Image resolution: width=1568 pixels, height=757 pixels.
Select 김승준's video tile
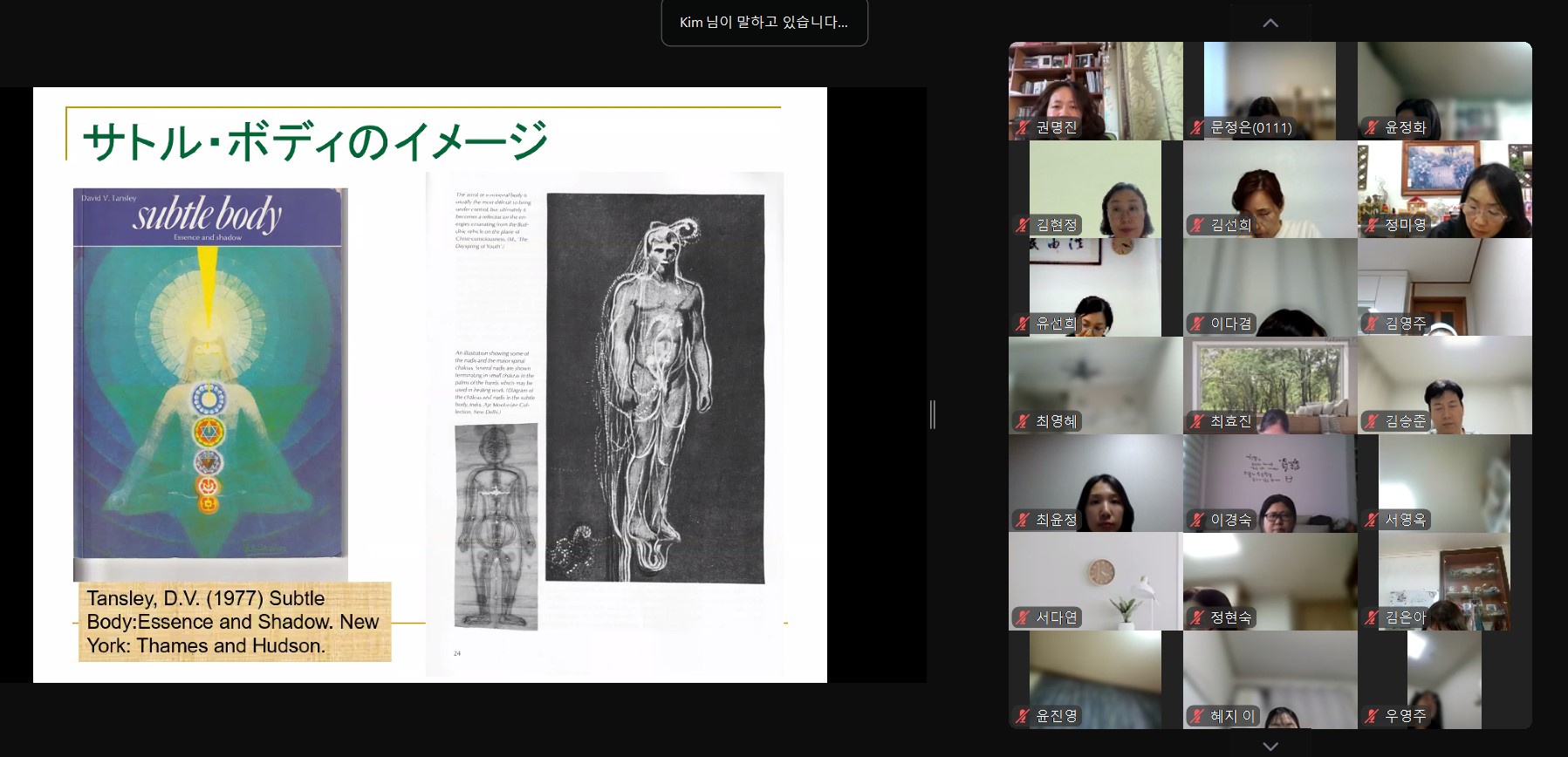pyautogui.click(x=1445, y=385)
